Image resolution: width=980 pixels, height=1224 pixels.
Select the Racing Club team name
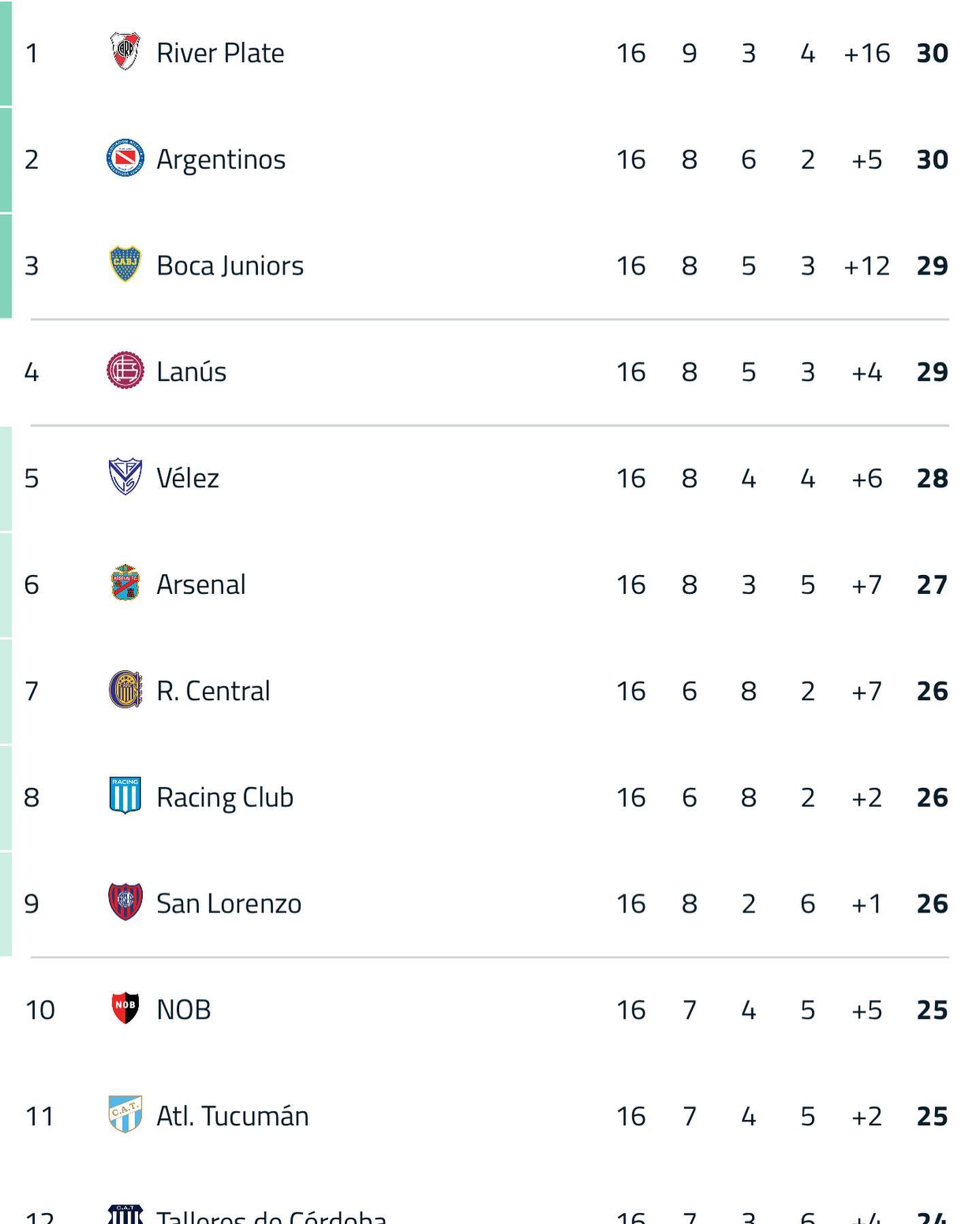point(225,797)
